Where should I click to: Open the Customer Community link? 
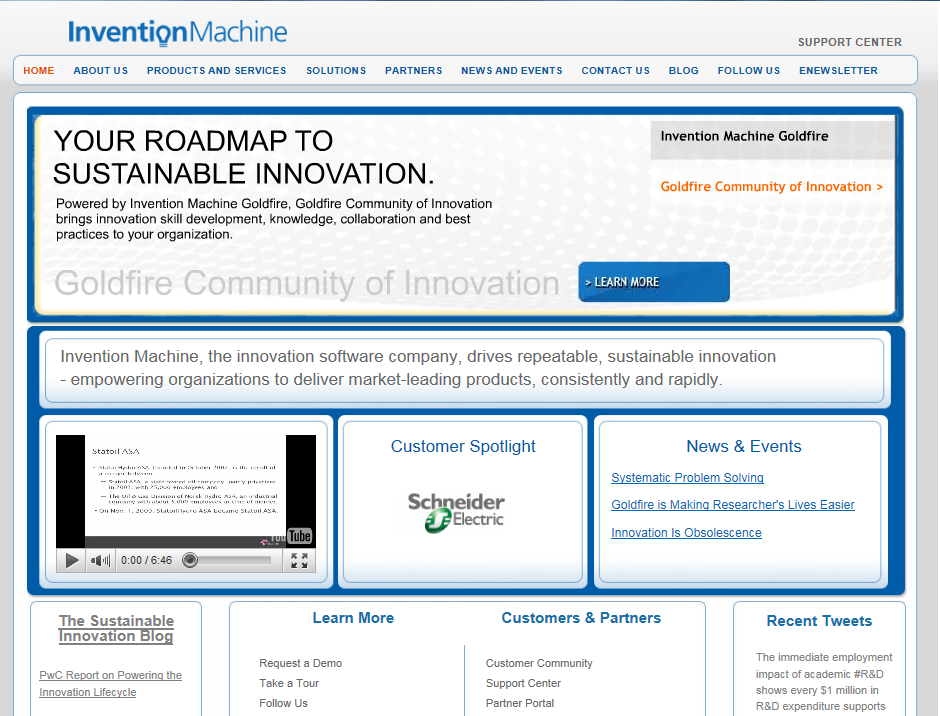[539, 663]
